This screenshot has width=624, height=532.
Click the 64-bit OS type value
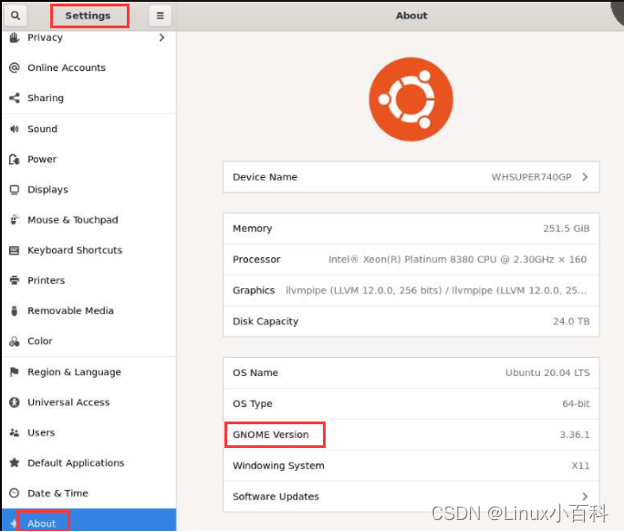(x=576, y=403)
